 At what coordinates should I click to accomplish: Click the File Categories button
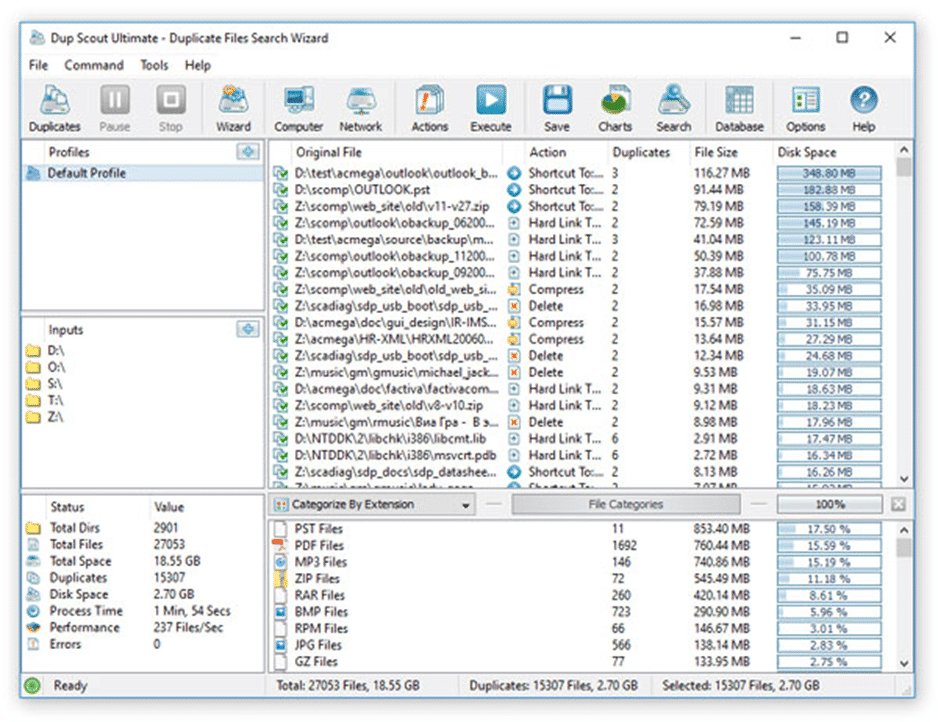[x=626, y=505]
